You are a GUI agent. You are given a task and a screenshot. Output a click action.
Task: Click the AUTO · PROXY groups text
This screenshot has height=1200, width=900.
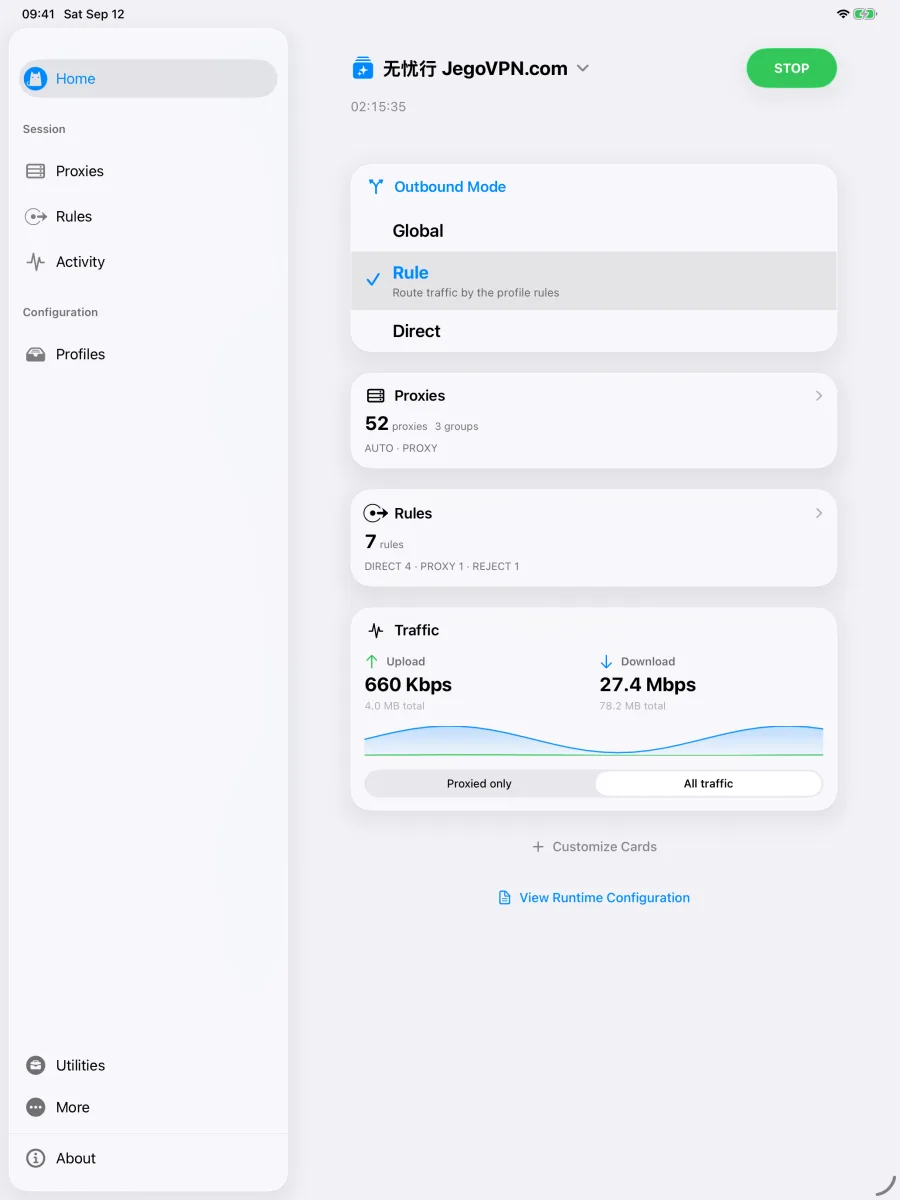[x=401, y=448]
